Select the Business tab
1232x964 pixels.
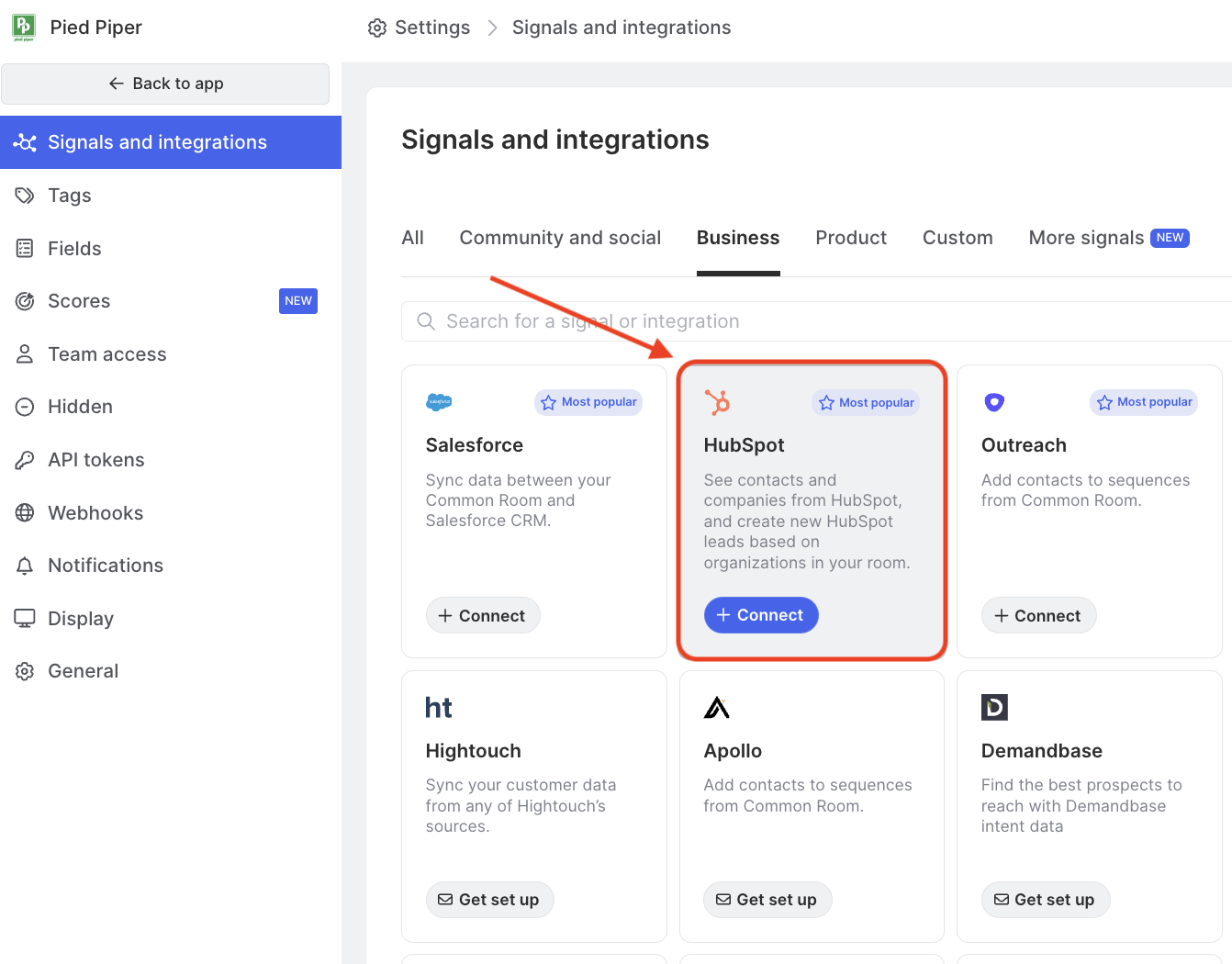click(738, 238)
